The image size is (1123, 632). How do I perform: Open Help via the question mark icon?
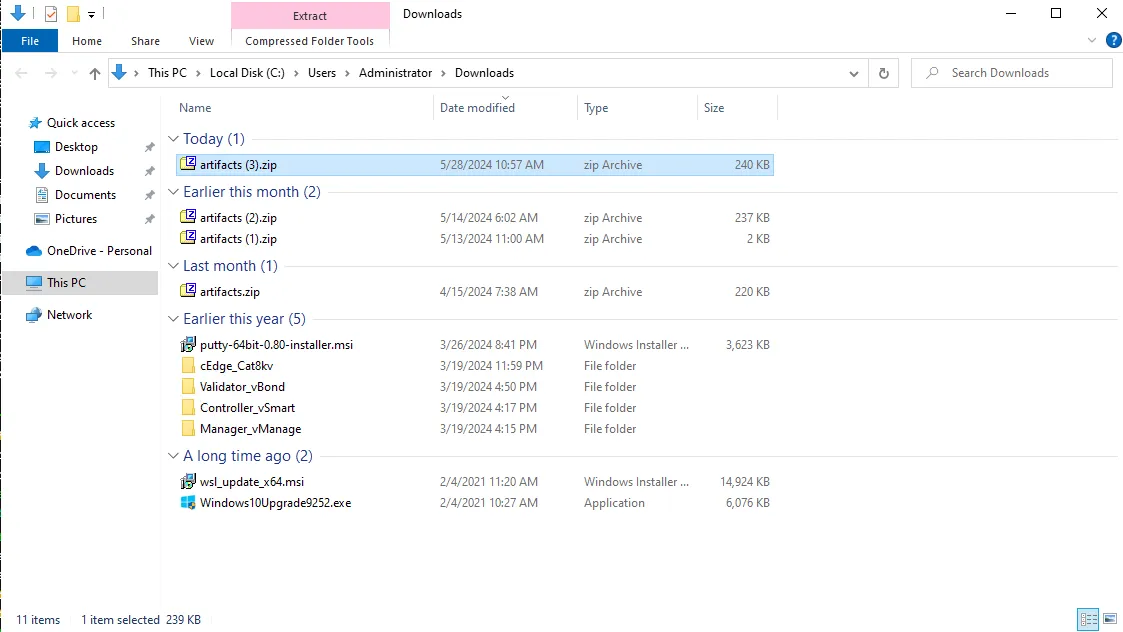tap(1113, 40)
